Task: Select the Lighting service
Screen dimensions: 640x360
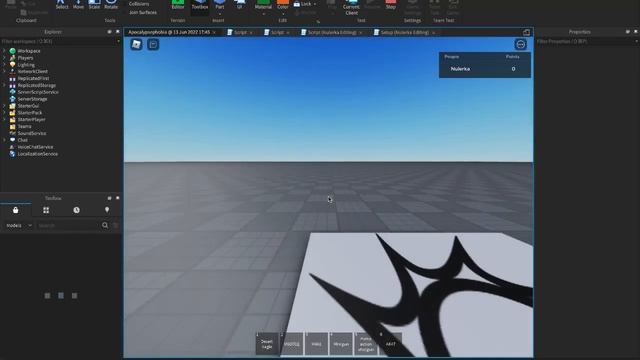Action: click(x=26, y=65)
